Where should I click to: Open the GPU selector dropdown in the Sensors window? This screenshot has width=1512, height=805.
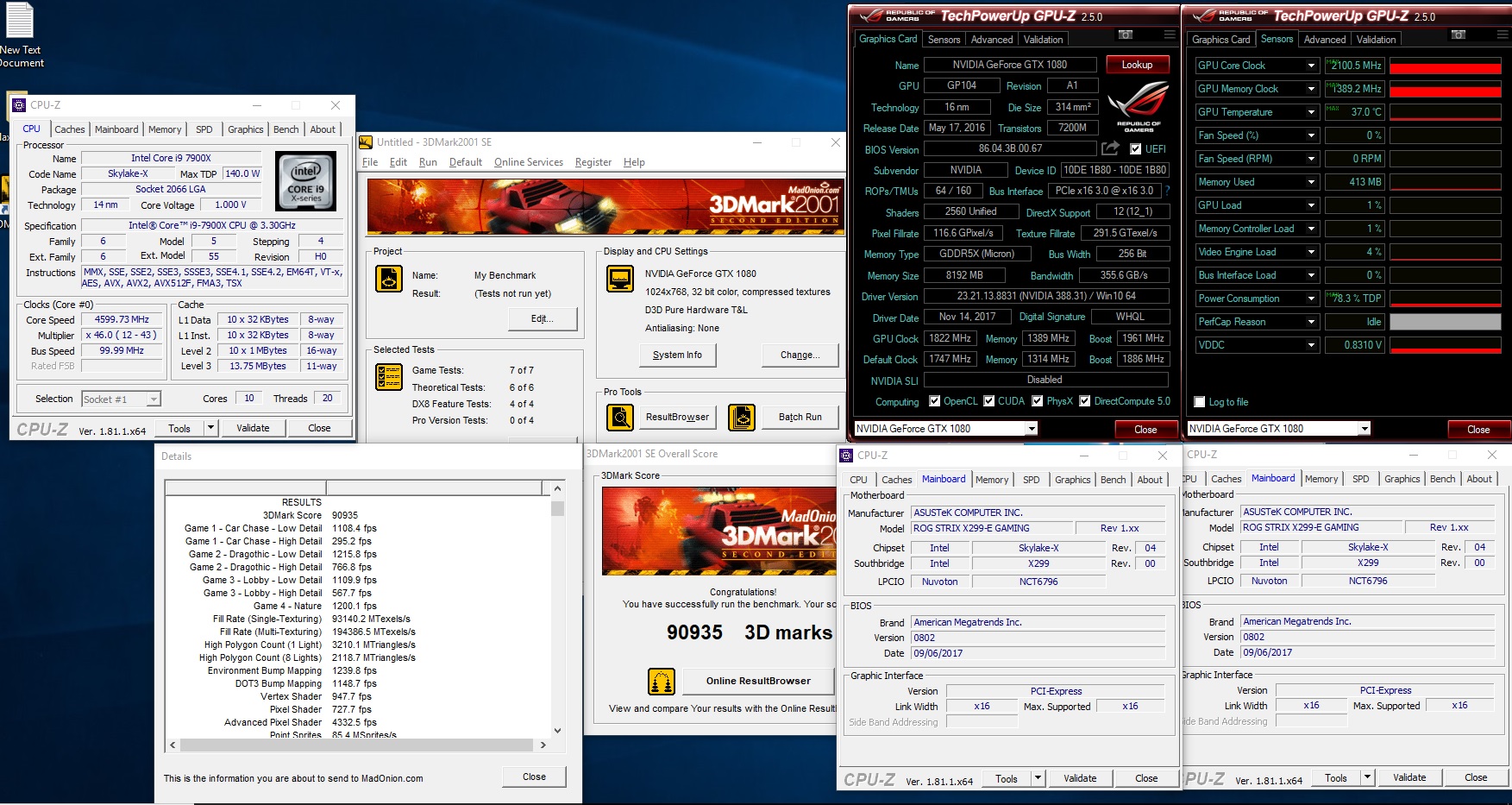pyautogui.click(x=1364, y=429)
